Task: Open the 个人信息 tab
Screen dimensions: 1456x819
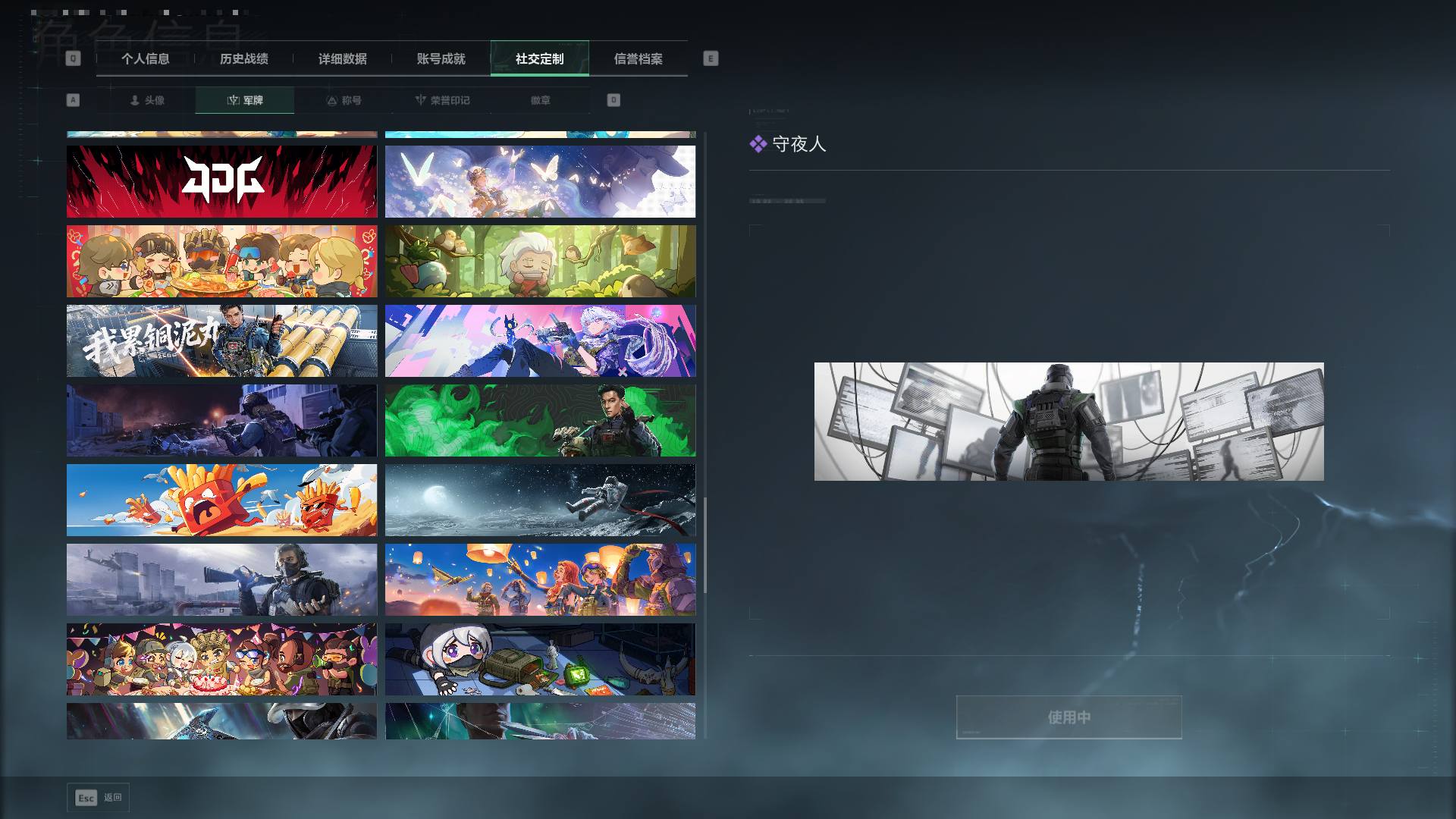Action: [x=145, y=58]
